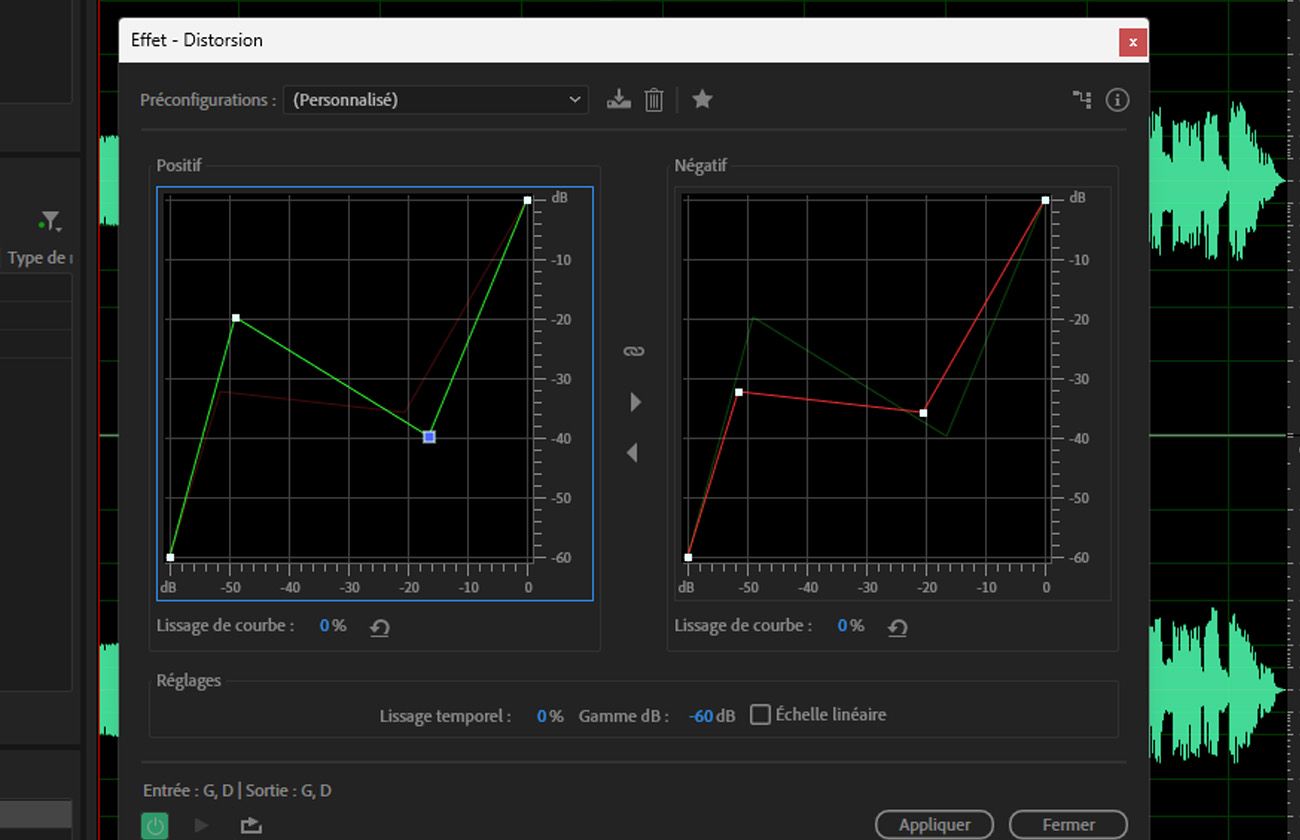Click the 'Réglages' section label

(189, 681)
